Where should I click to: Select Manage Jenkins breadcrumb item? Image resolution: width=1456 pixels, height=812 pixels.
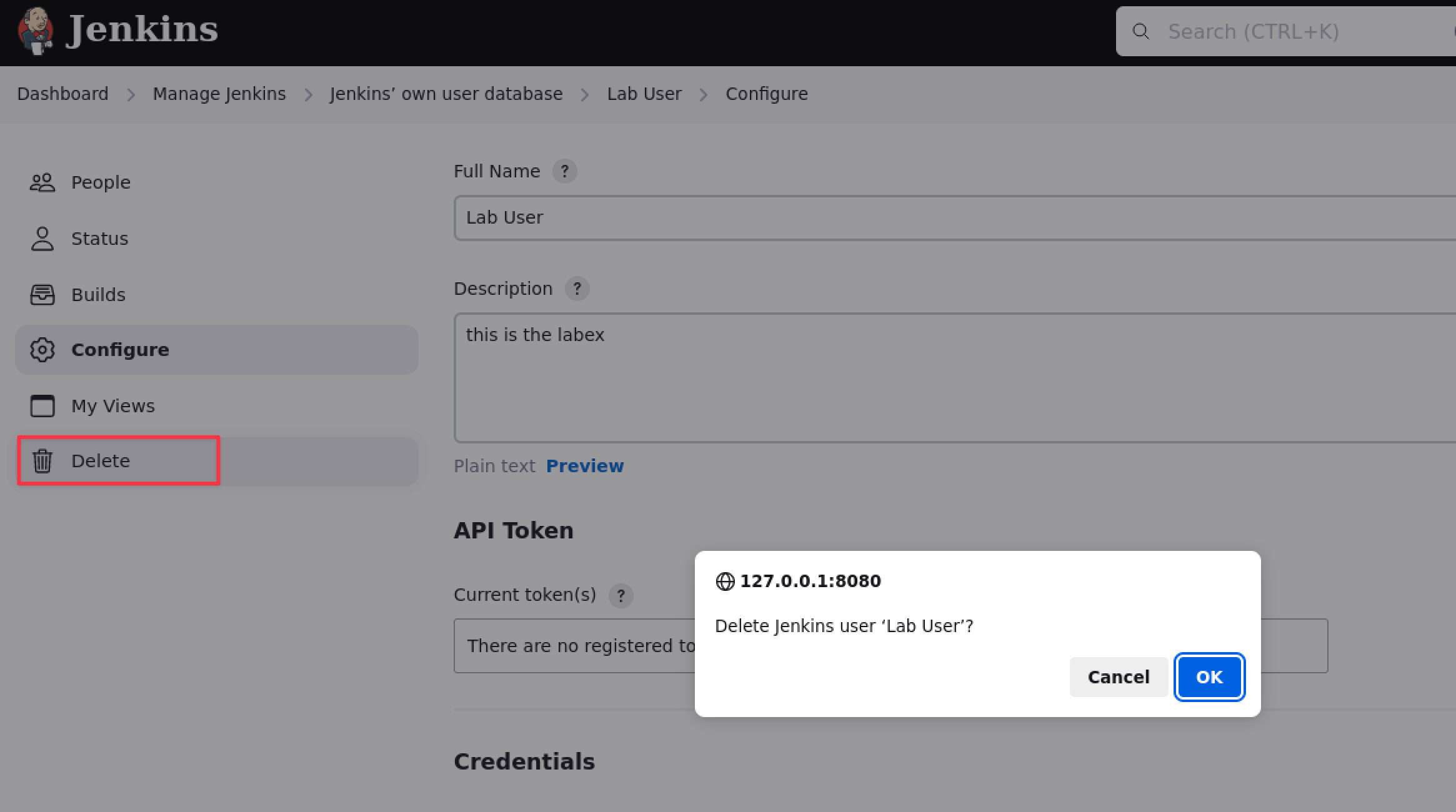[x=219, y=94]
